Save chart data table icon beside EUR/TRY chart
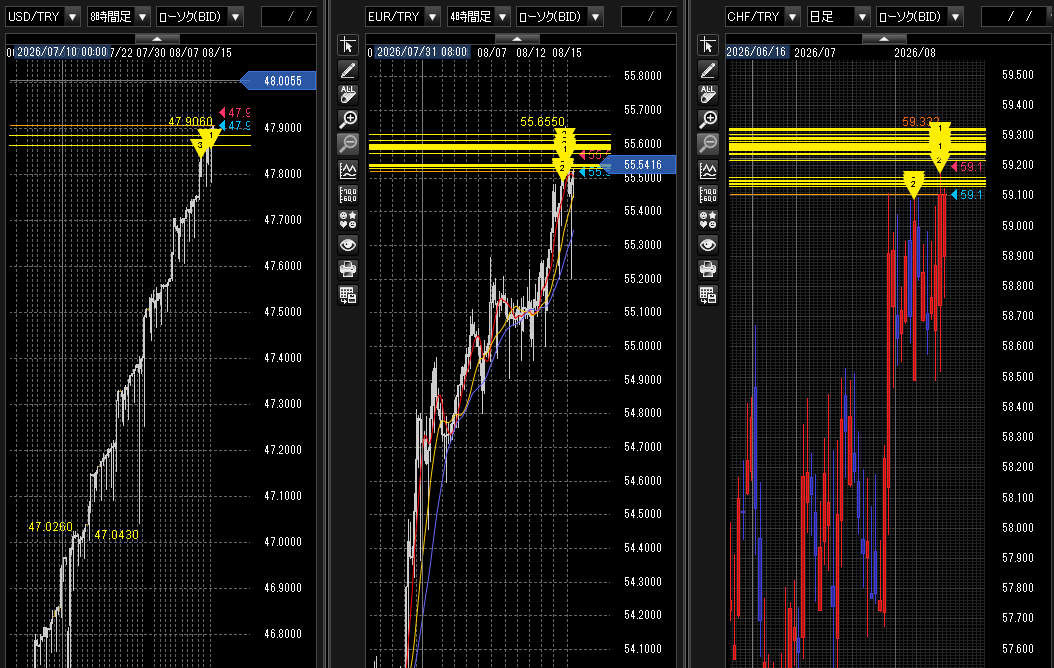The image size is (1054, 668). pyautogui.click(x=348, y=295)
